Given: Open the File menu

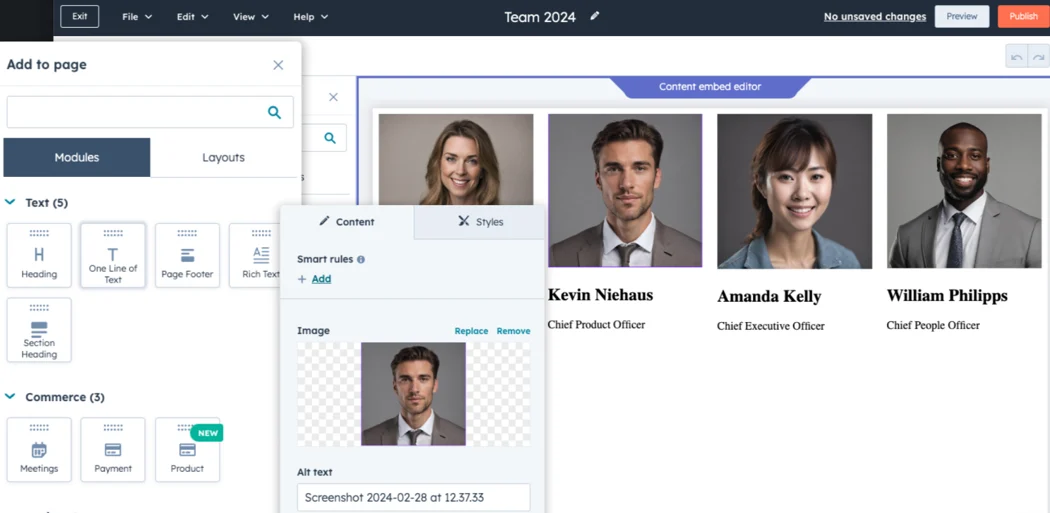Looking at the screenshot, I should click(137, 17).
